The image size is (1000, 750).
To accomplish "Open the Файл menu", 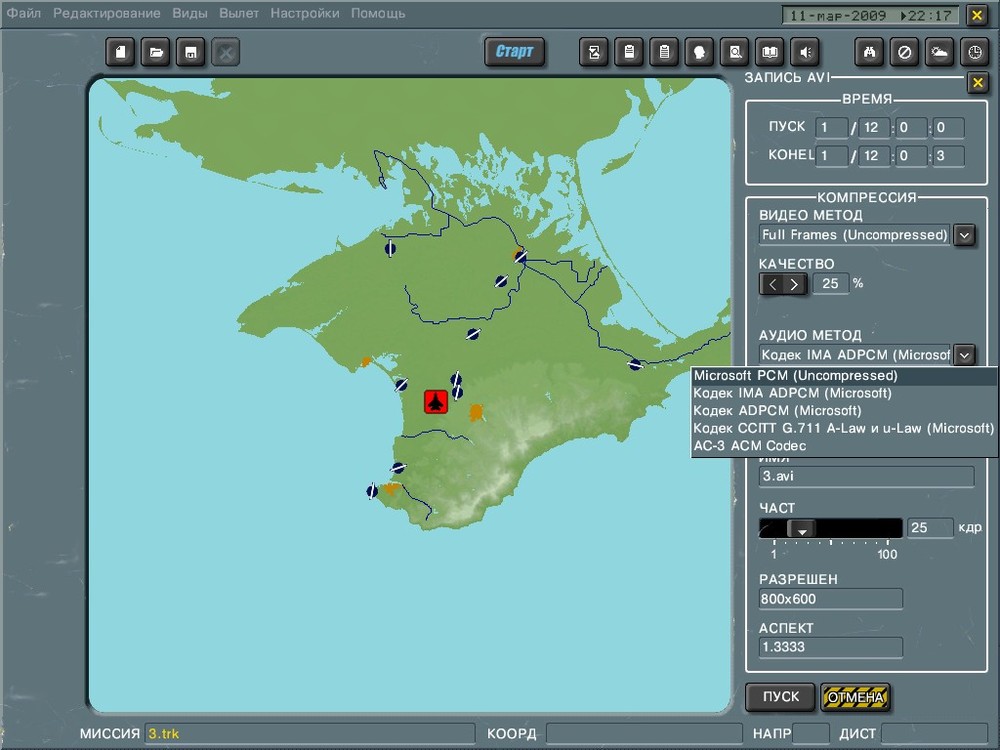I will pos(24,13).
